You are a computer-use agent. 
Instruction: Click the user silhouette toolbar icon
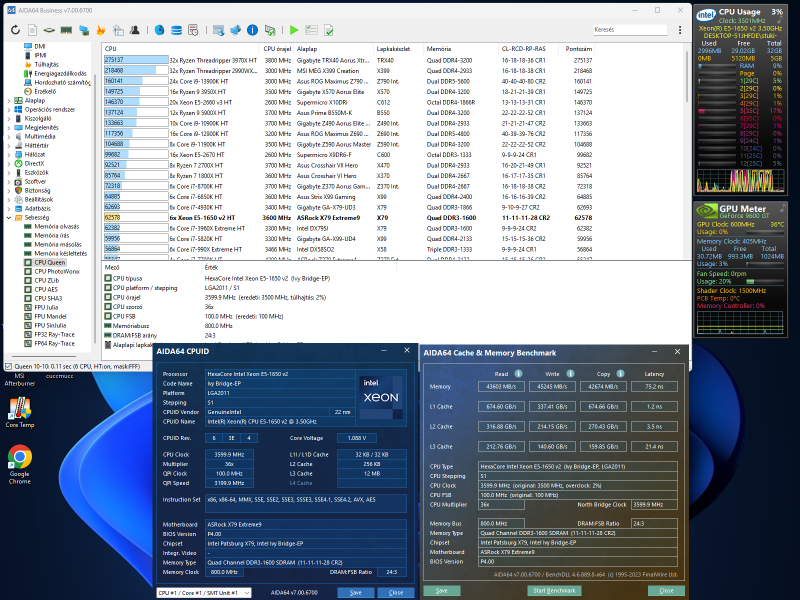coord(135,30)
